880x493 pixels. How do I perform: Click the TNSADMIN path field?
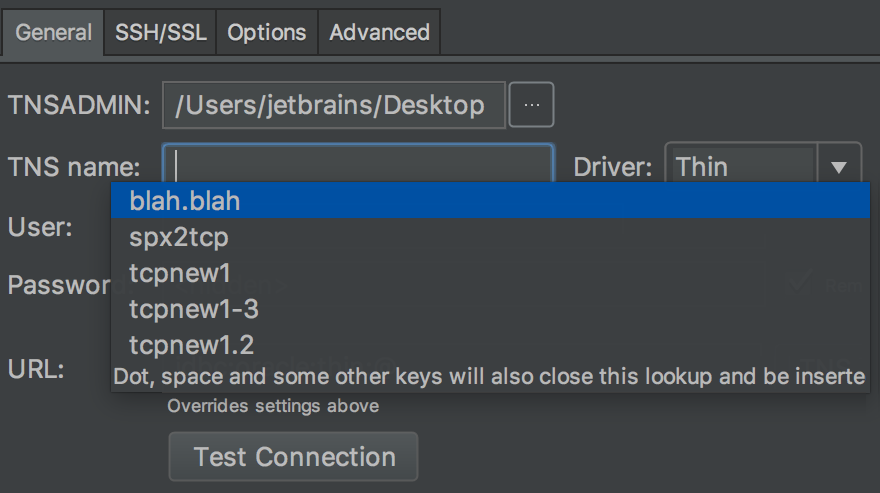(334, 105)
